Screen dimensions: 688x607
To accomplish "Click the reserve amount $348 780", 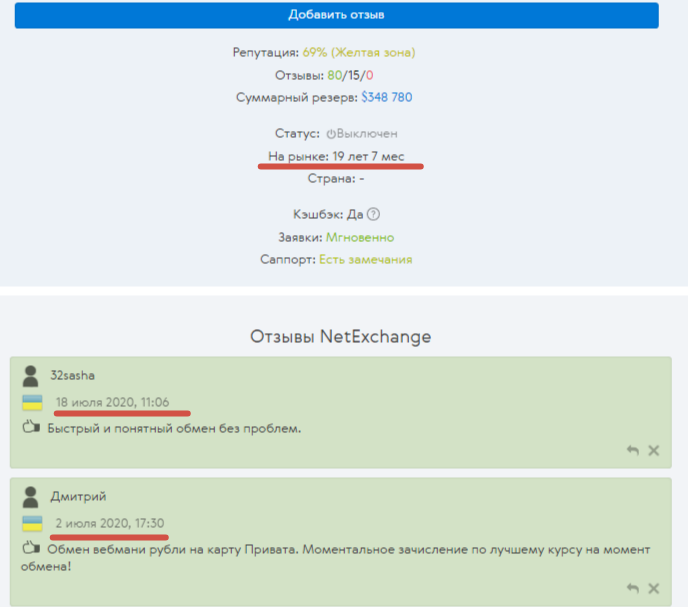I will [387, 97].
